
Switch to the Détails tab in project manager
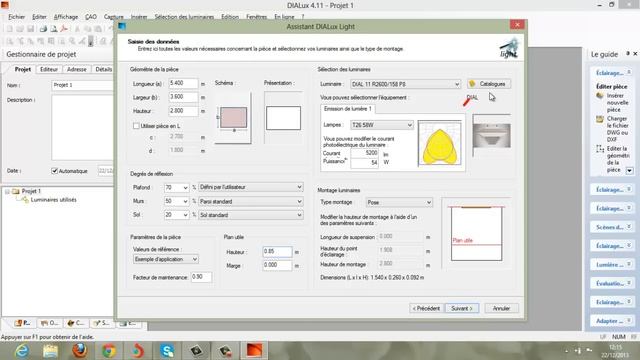pos(103,69)
